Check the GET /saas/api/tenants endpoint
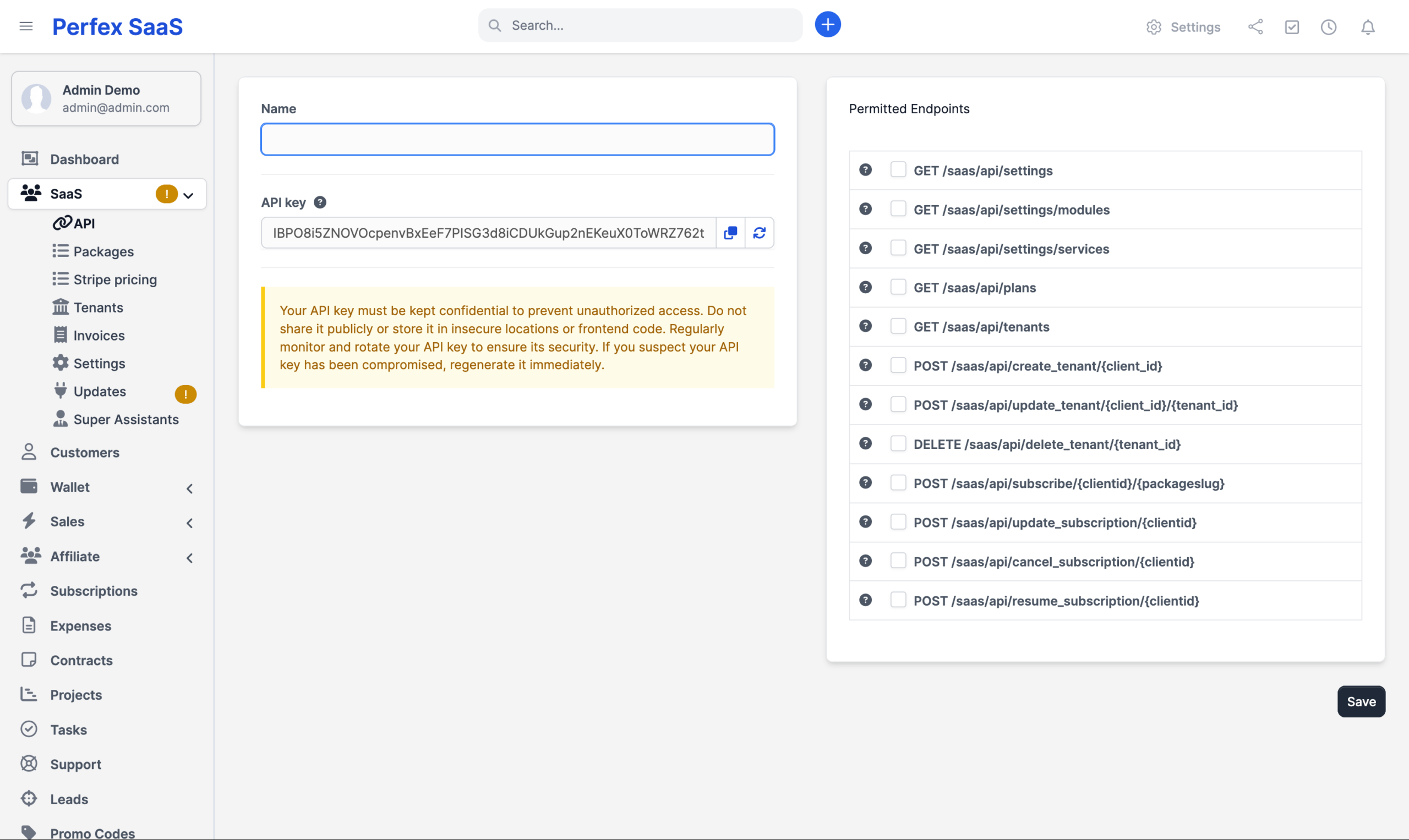Screen dimensions: 1409x840 [898, 327]
